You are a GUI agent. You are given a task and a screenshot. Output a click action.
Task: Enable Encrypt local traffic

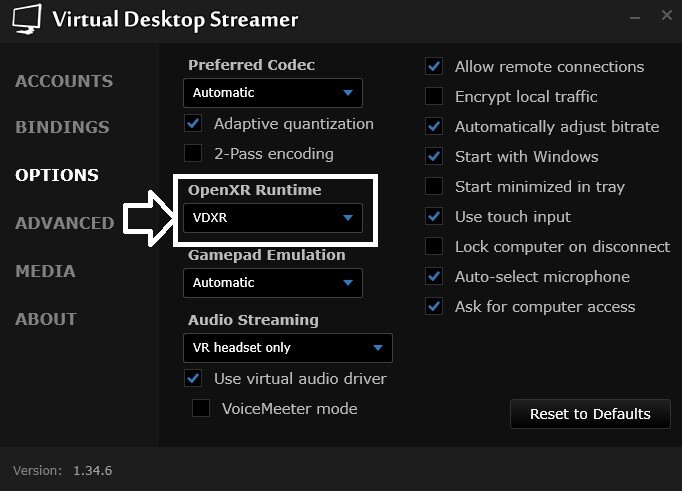click(434, 97)
